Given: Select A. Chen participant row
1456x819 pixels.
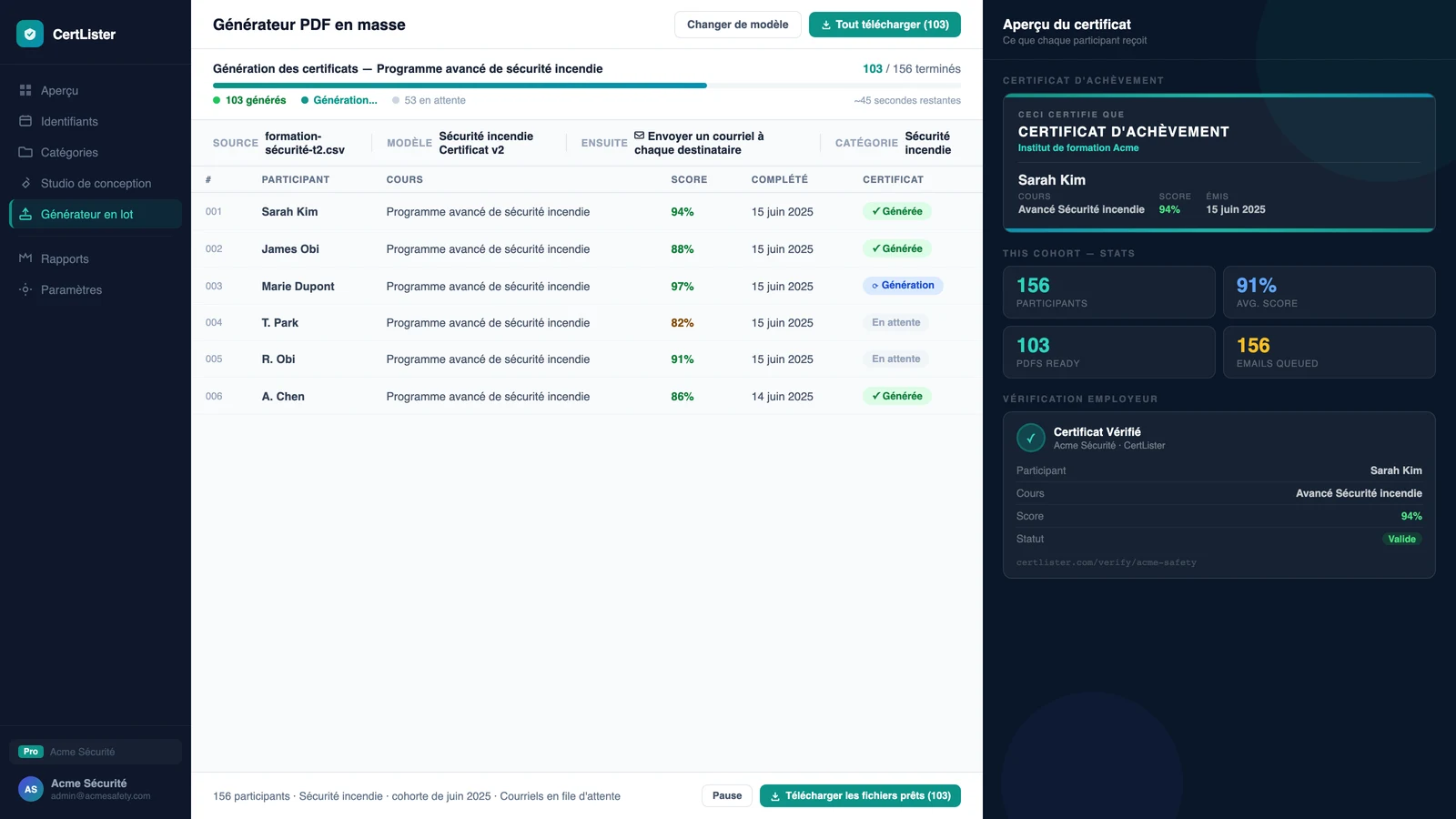Looking at the screenshot, I should (587, 396).
